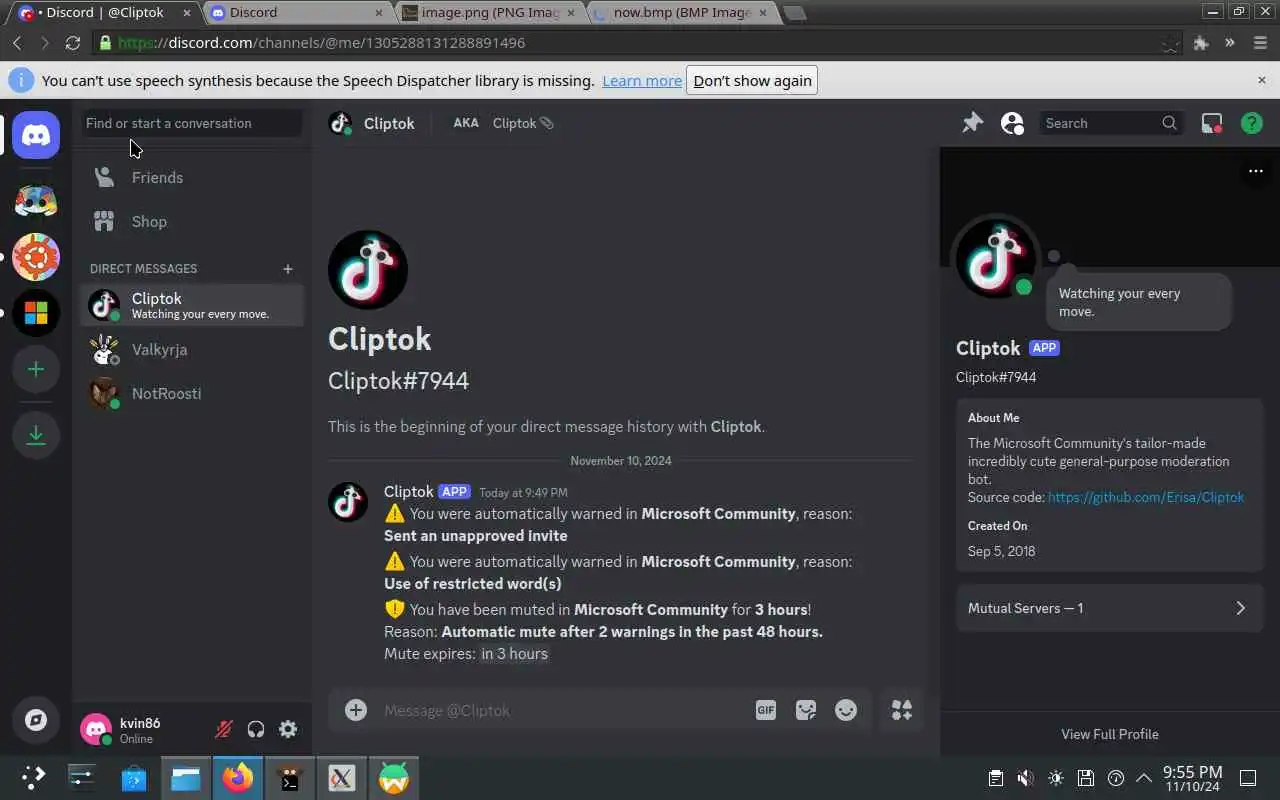
Task: Open application launcher in taskbar
Action: click(x=32, y=778)
